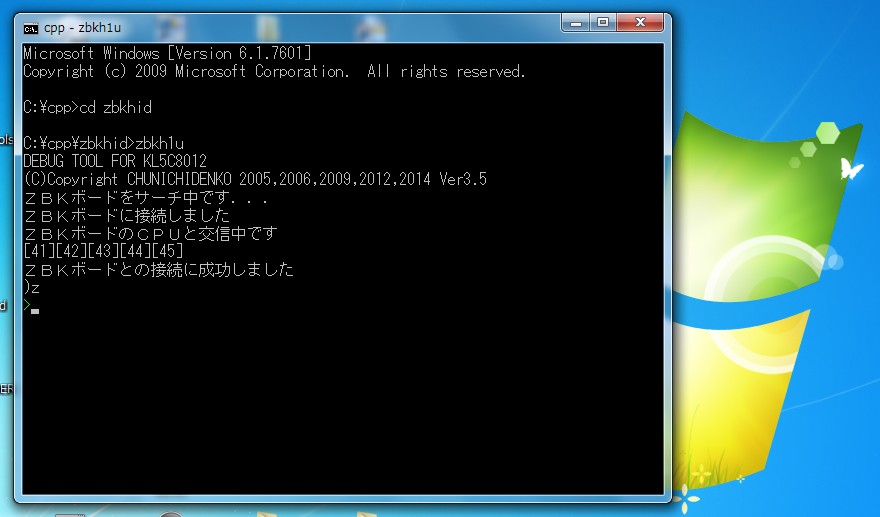Open the cmd window system menu icon
Viewport: 880px width, 517px height.
click(x=31, y=28)
